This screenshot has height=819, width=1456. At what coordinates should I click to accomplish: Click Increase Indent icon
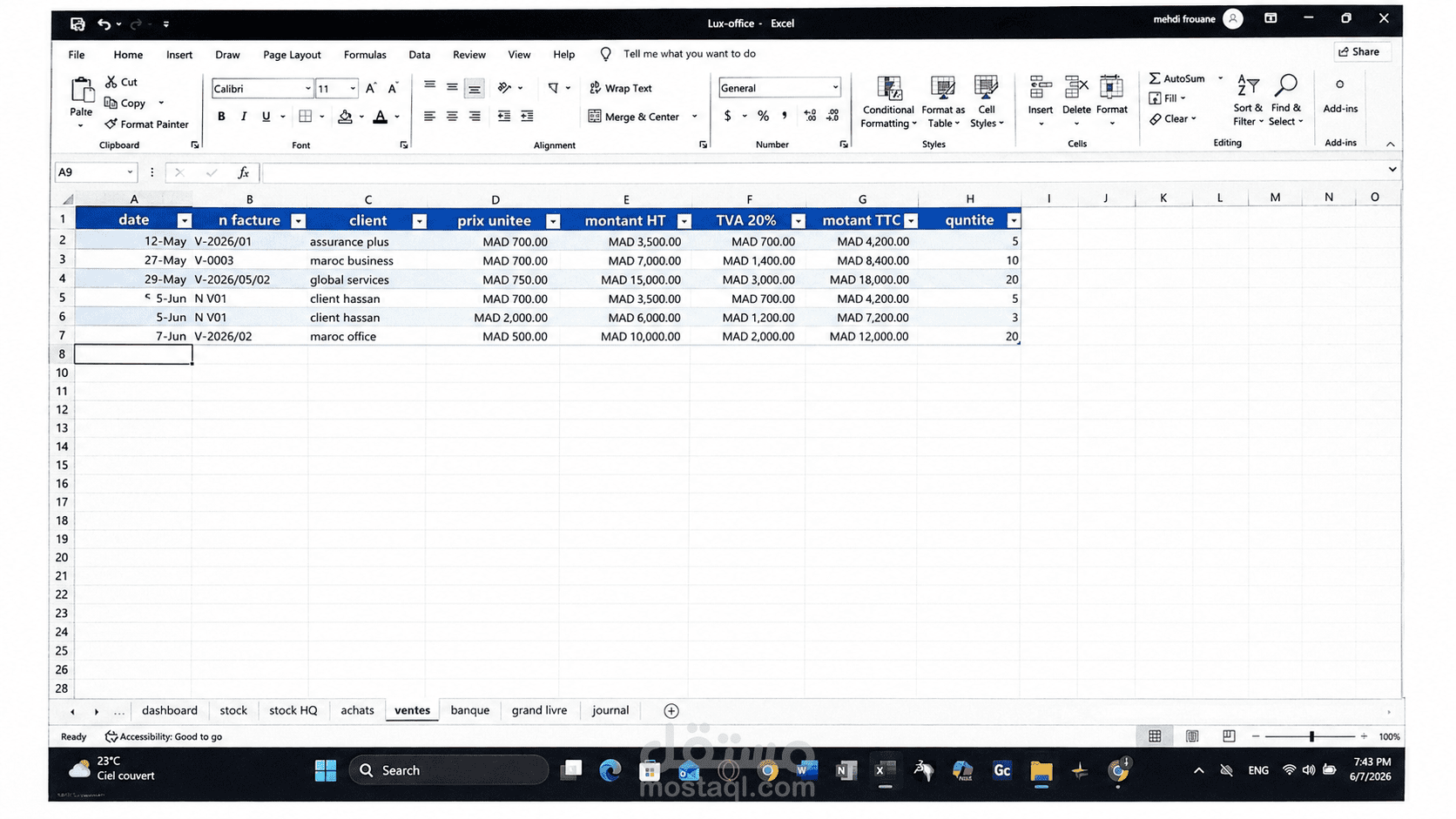pos(527,116)
